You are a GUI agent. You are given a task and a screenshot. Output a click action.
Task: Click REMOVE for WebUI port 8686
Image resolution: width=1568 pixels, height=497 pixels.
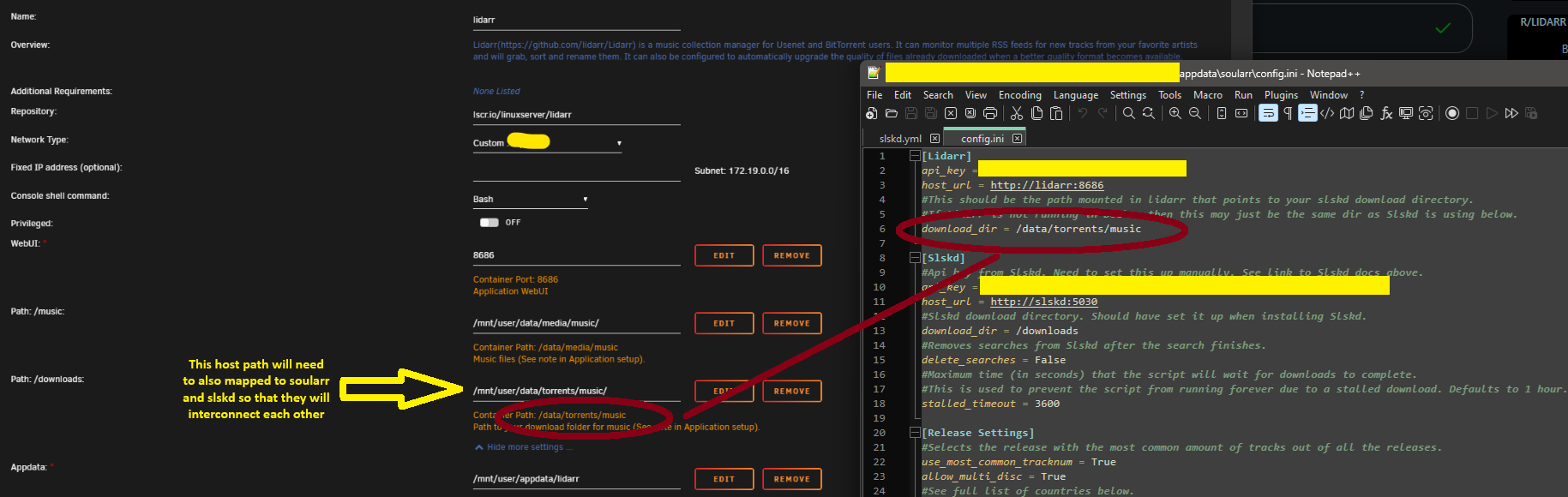point(792,255)
